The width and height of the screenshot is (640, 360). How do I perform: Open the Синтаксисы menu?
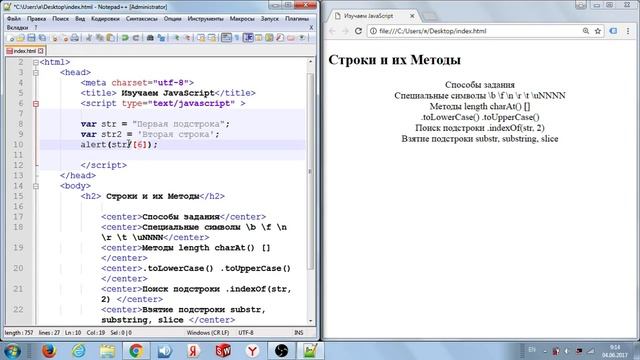(x=141, y=18)
